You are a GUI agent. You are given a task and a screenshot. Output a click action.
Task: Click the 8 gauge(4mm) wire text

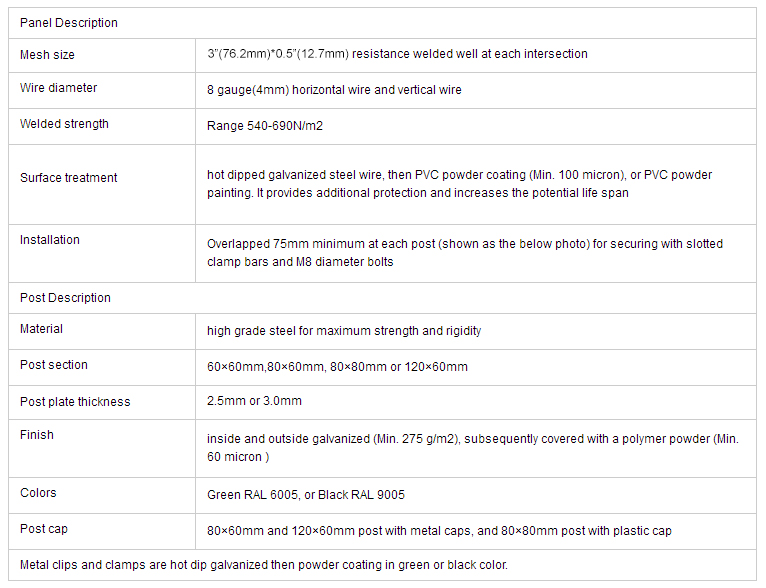(334, 90)
